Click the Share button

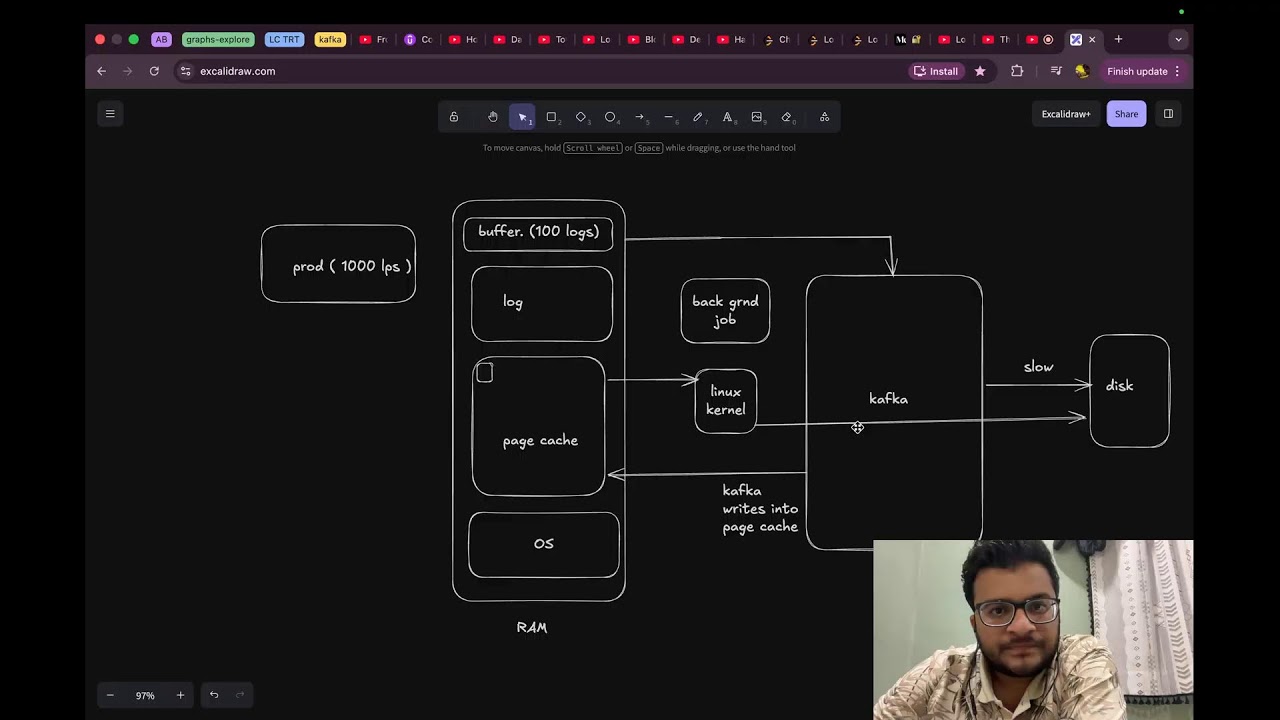click(x=1126, y=114)
